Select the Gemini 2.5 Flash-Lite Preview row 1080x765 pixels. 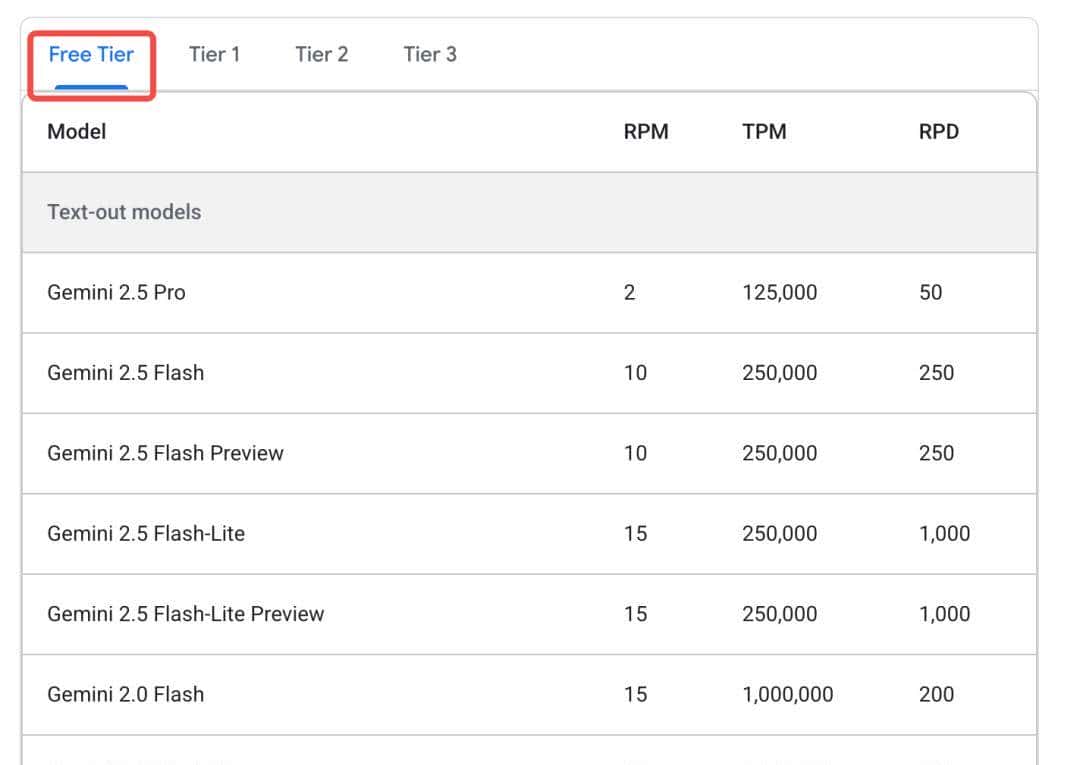[x=185, y=614]
